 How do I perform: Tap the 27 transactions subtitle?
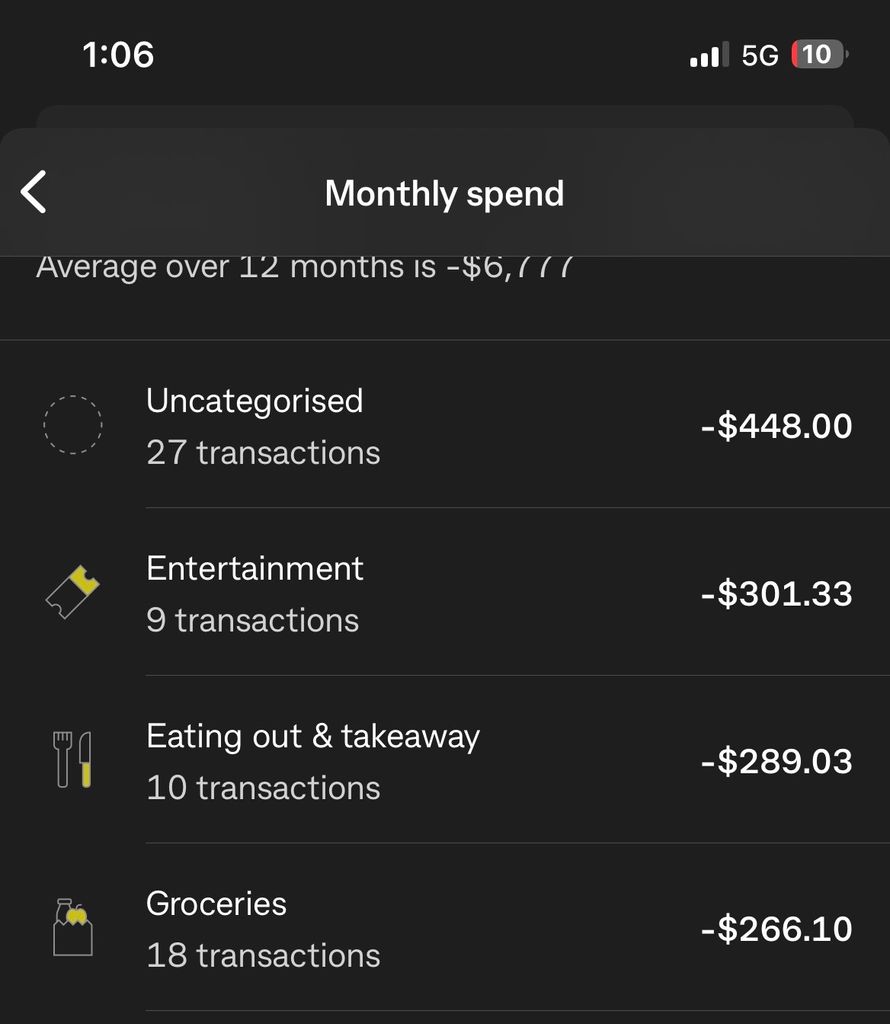coord(263,453)
